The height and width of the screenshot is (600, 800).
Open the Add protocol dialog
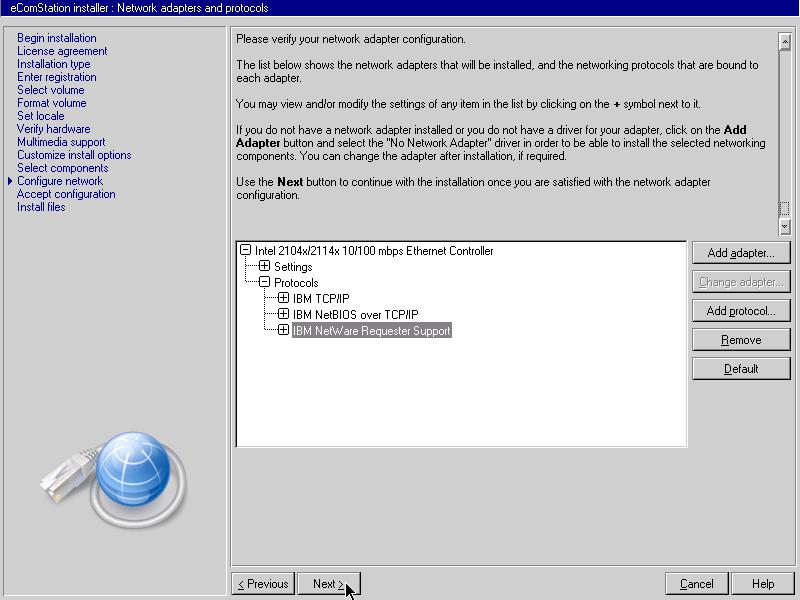741,311
